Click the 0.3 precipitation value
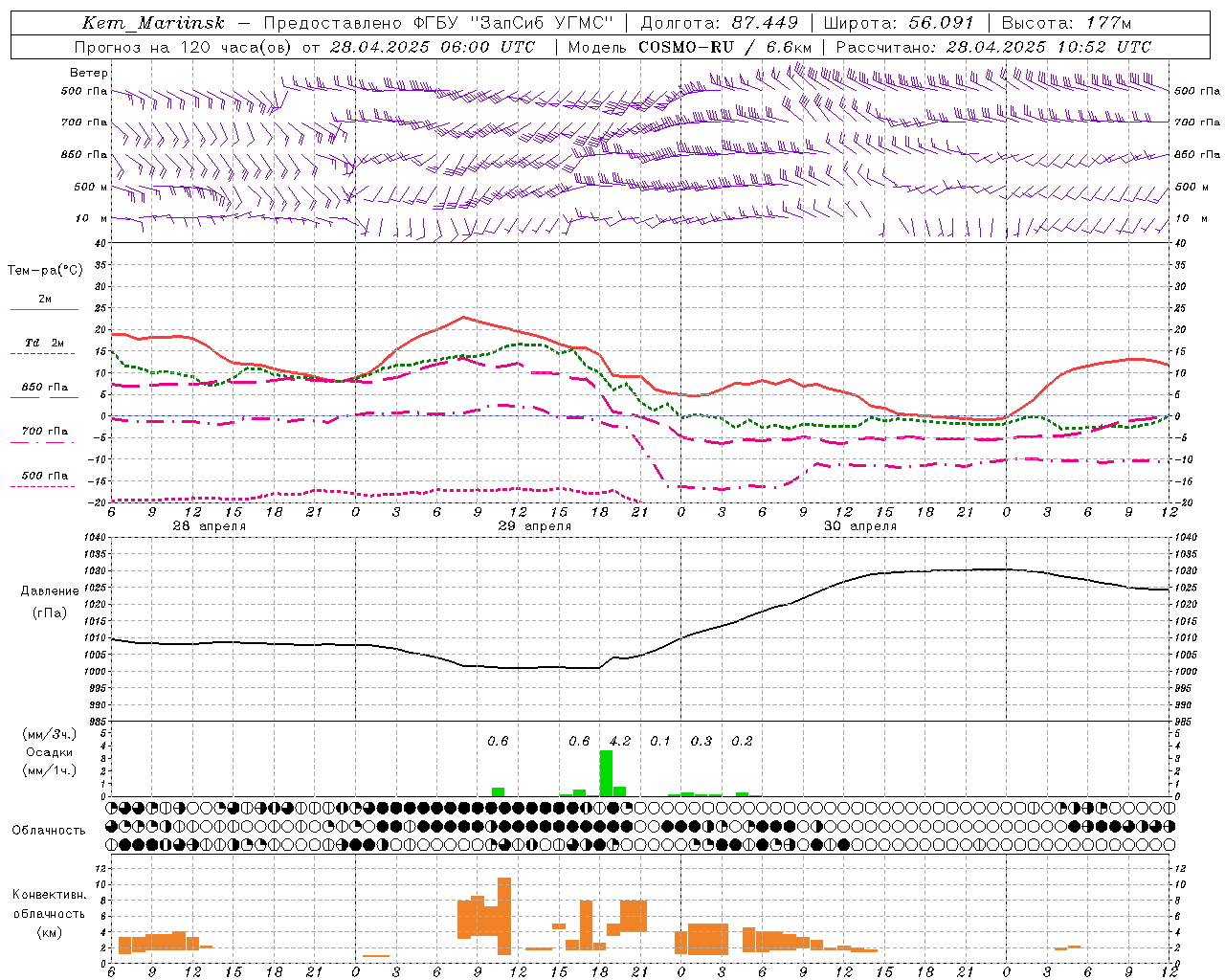The width and height of the screenshot is (1225, 980). 702,741
